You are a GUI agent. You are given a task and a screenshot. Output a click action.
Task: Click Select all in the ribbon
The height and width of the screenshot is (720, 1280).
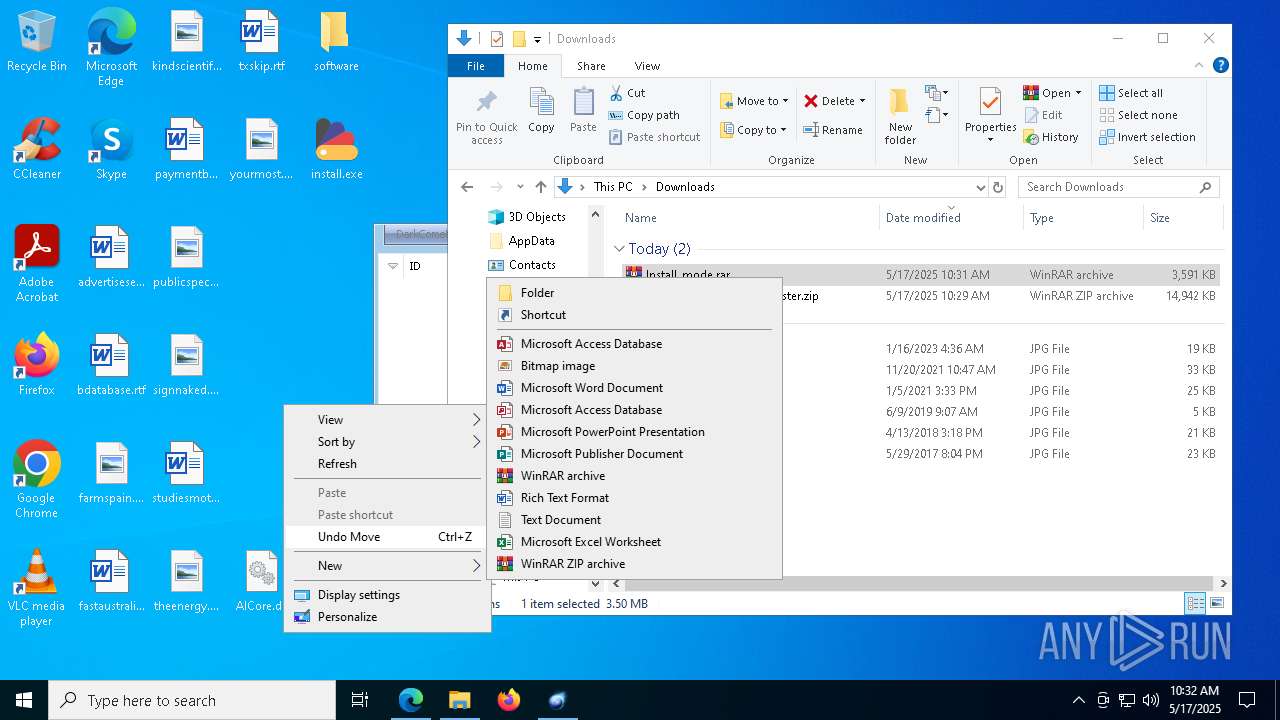point(1131,93)
